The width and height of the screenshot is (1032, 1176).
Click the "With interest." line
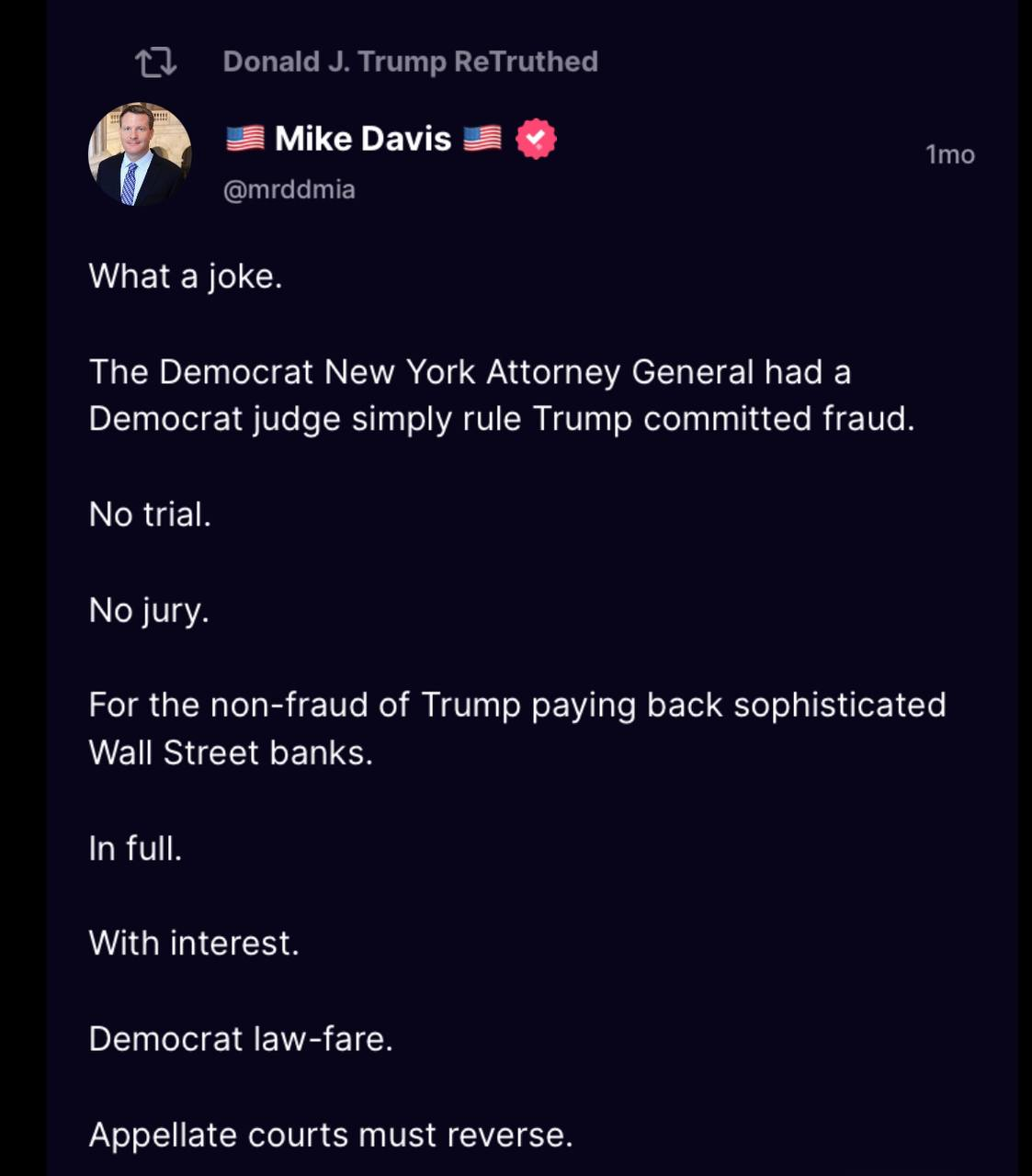[x=194, y=944]
